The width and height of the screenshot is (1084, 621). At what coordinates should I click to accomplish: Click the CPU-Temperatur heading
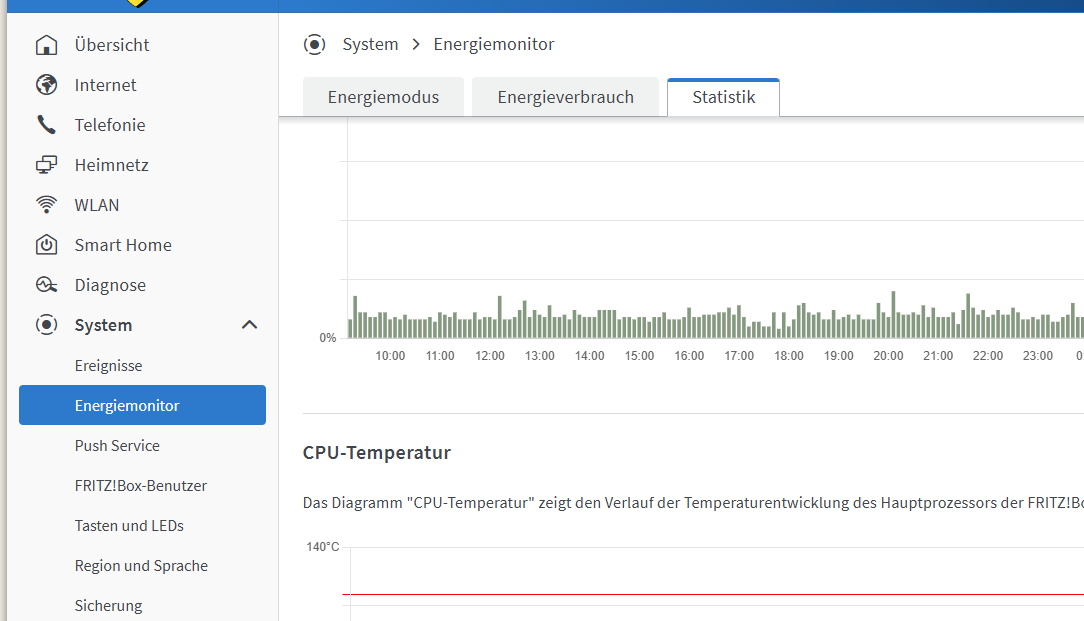click(x=377, y=453)
